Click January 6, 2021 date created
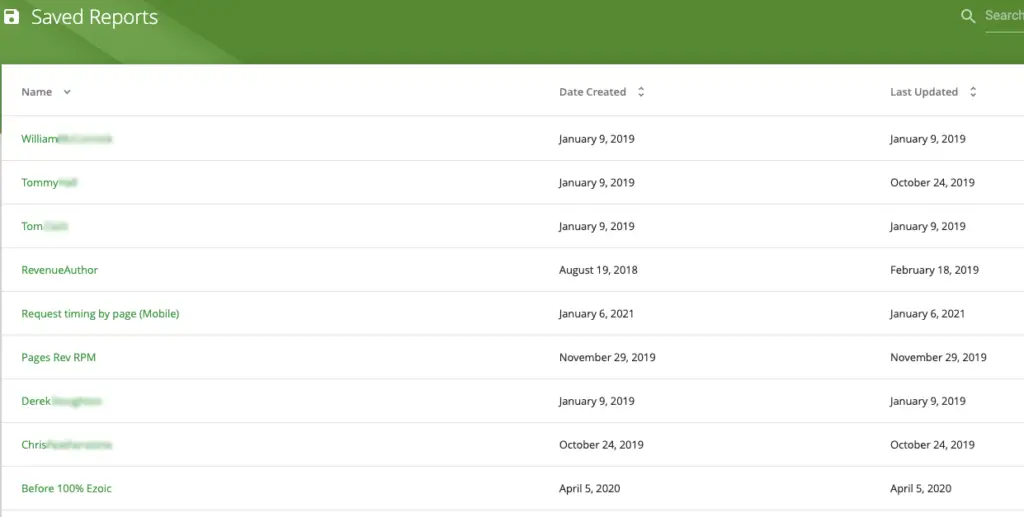The image size is (1024, 517). pos(596,313)
